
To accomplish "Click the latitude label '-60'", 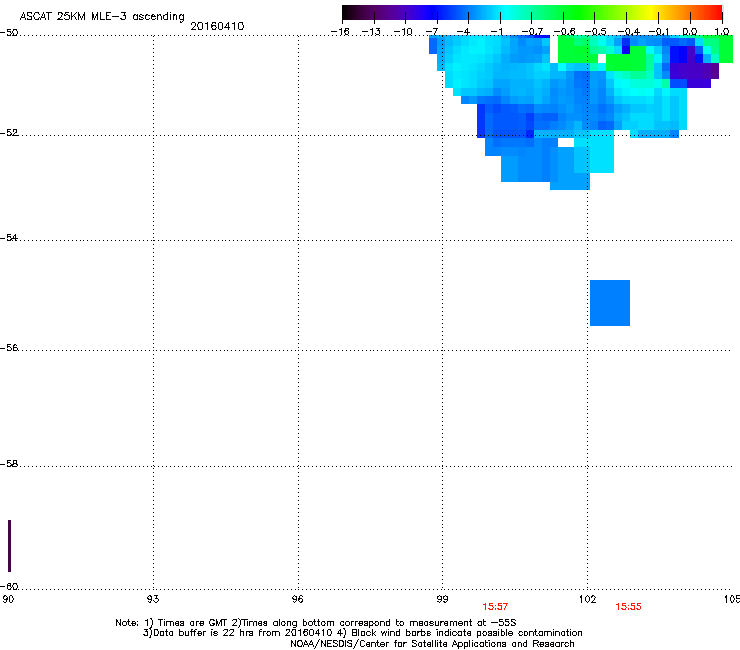I will click(9, 586).
